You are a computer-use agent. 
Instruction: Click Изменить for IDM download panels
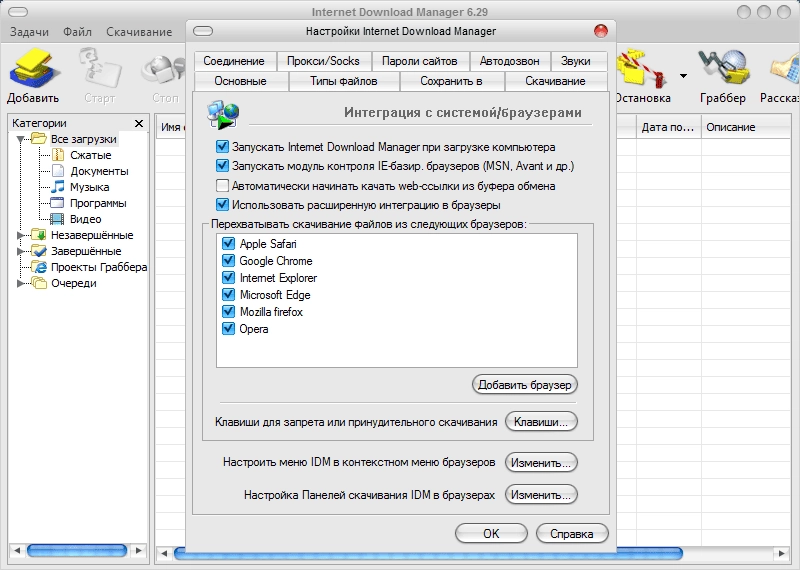(x=541, y=495)
